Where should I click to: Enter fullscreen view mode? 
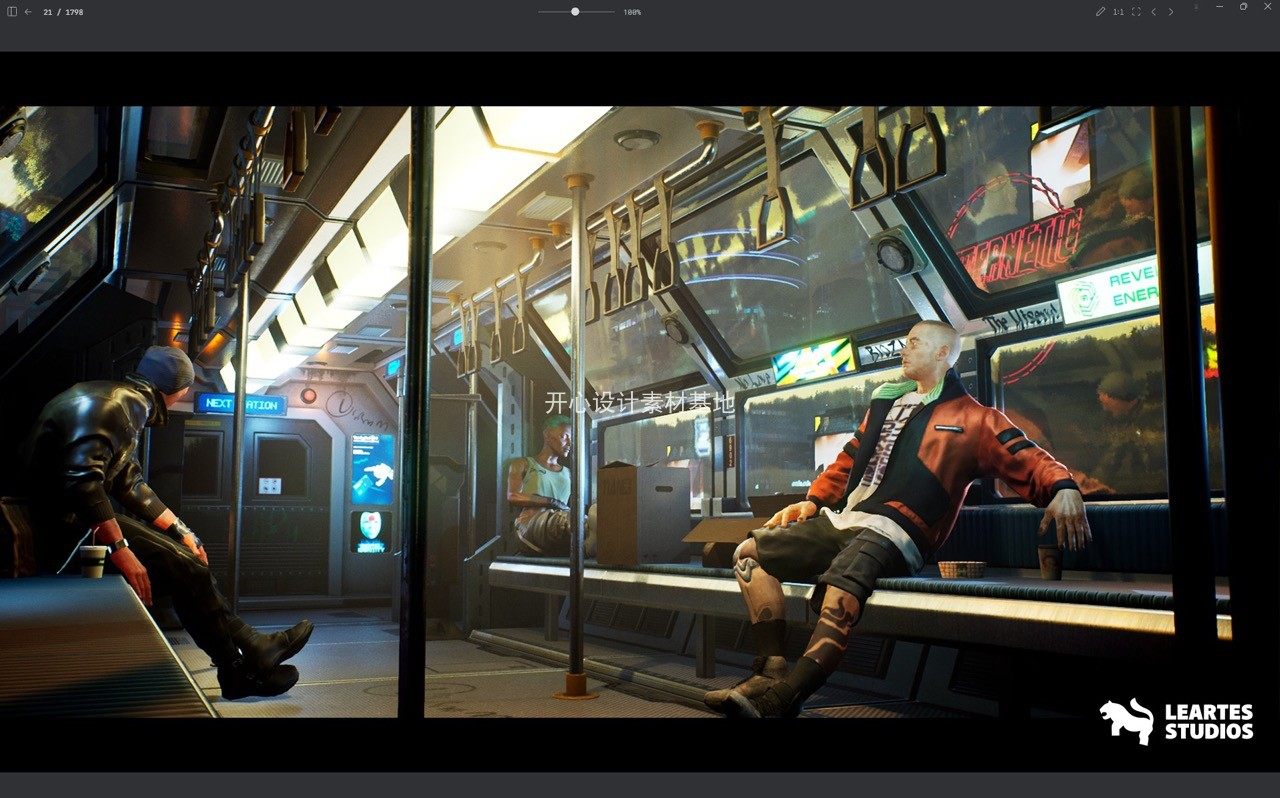click(1136, 12)
